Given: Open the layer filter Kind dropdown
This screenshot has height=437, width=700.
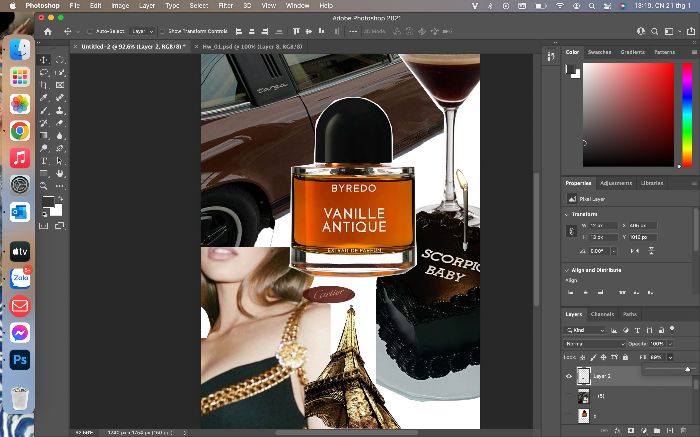Looking at the screenshot, I should pyautogui.click(x=585, y=330).
